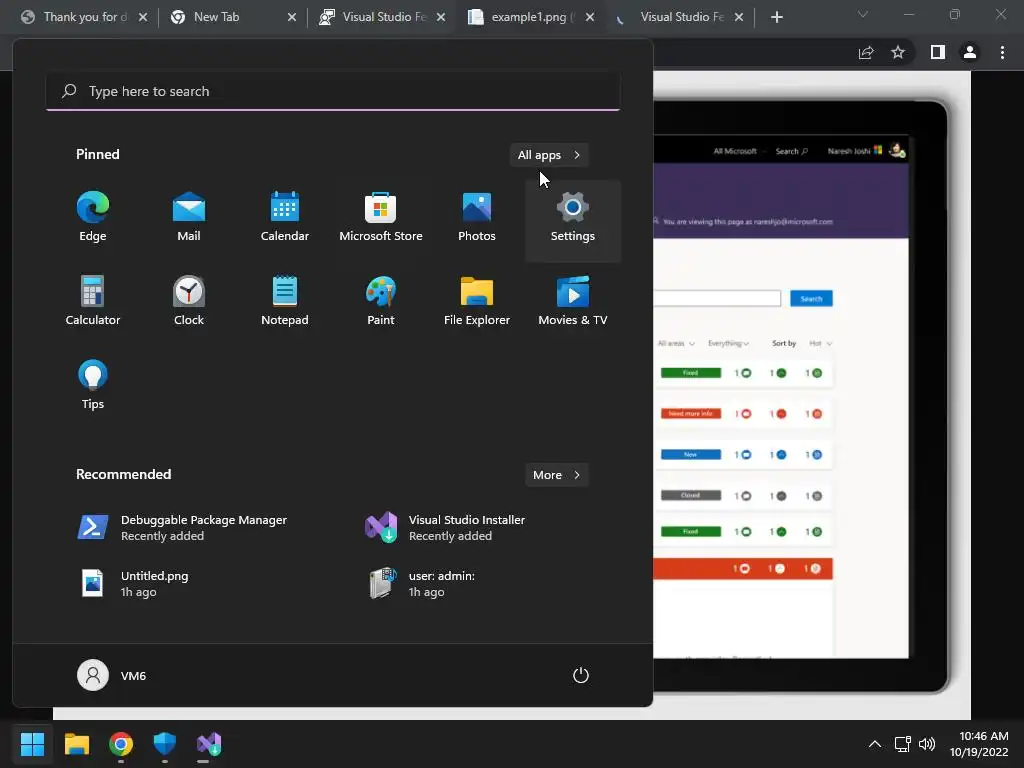Open the clock showing 10:46 AM
The width and height of the screenshot is (1024, 768).
coord(979,744)
